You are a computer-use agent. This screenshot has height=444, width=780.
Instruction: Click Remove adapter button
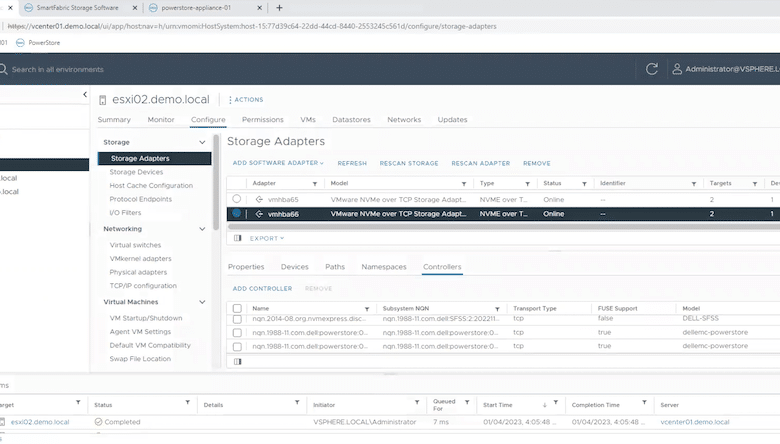click(537, 163)
